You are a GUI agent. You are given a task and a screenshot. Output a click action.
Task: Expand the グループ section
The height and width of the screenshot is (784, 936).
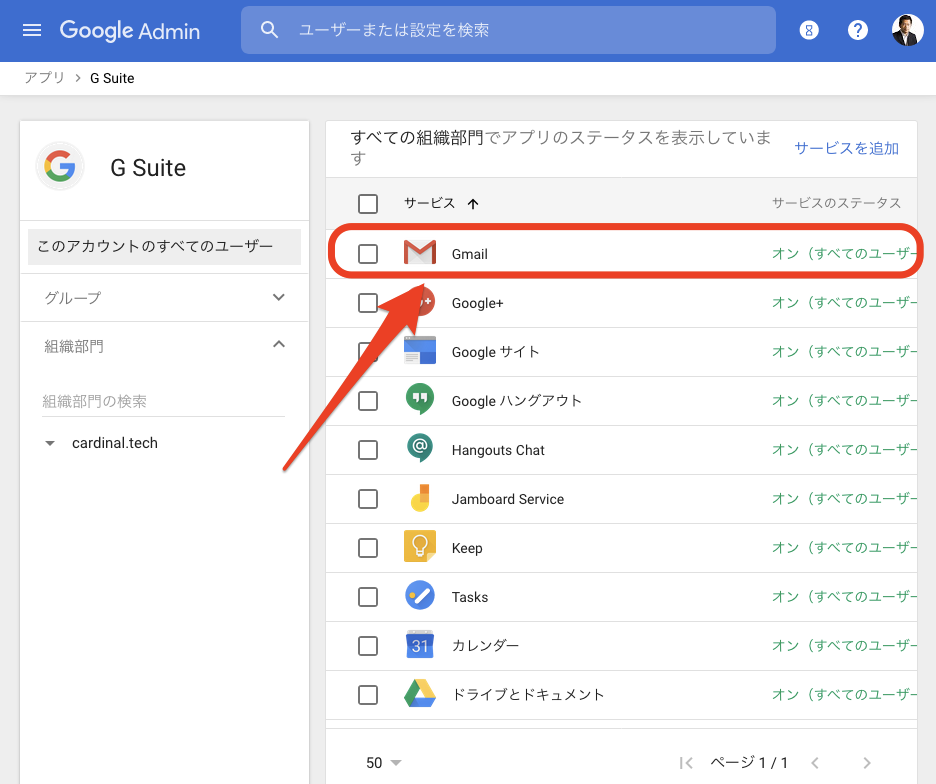click(x=278, y=297)
